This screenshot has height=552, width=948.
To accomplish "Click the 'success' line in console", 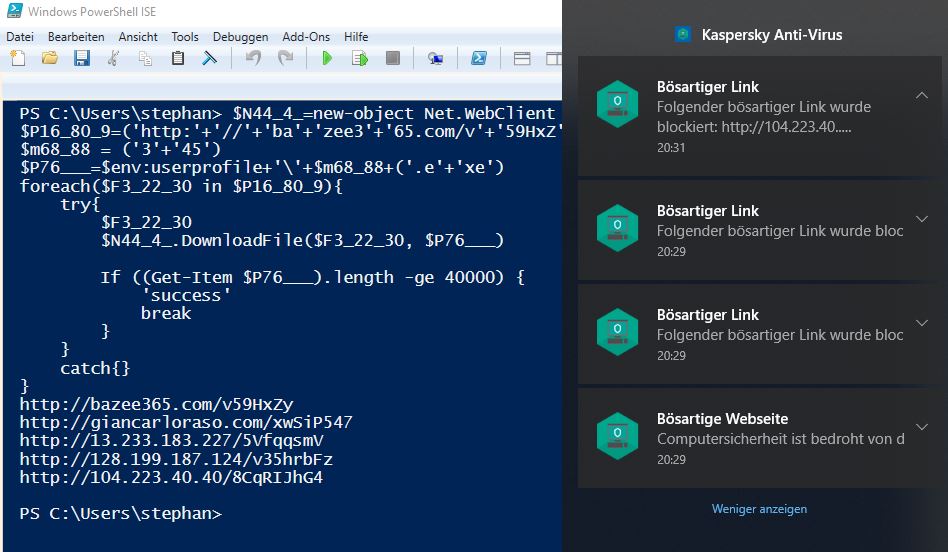I will [186, 295].
